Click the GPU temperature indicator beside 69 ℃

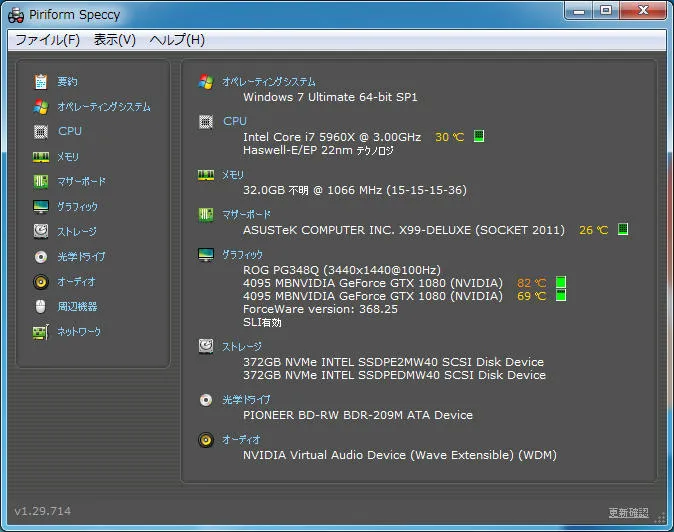pyautogui.click(x=561, y=295)
